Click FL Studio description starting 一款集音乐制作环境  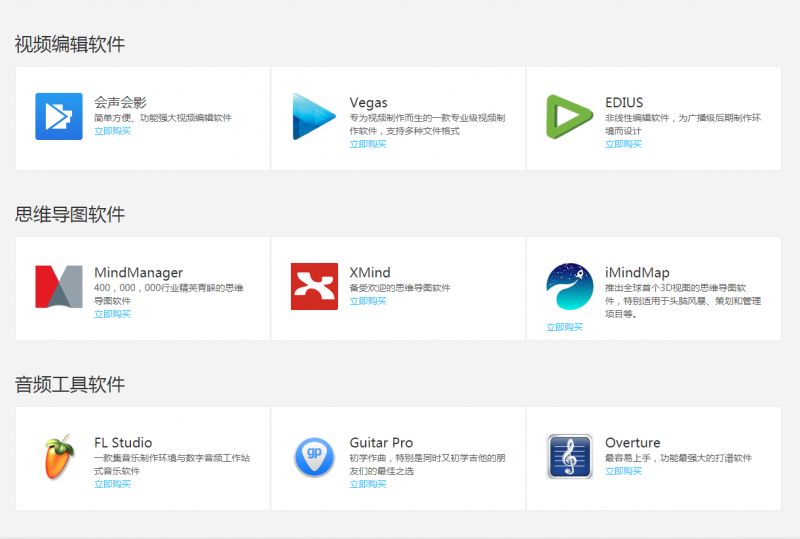pos(172,464)
